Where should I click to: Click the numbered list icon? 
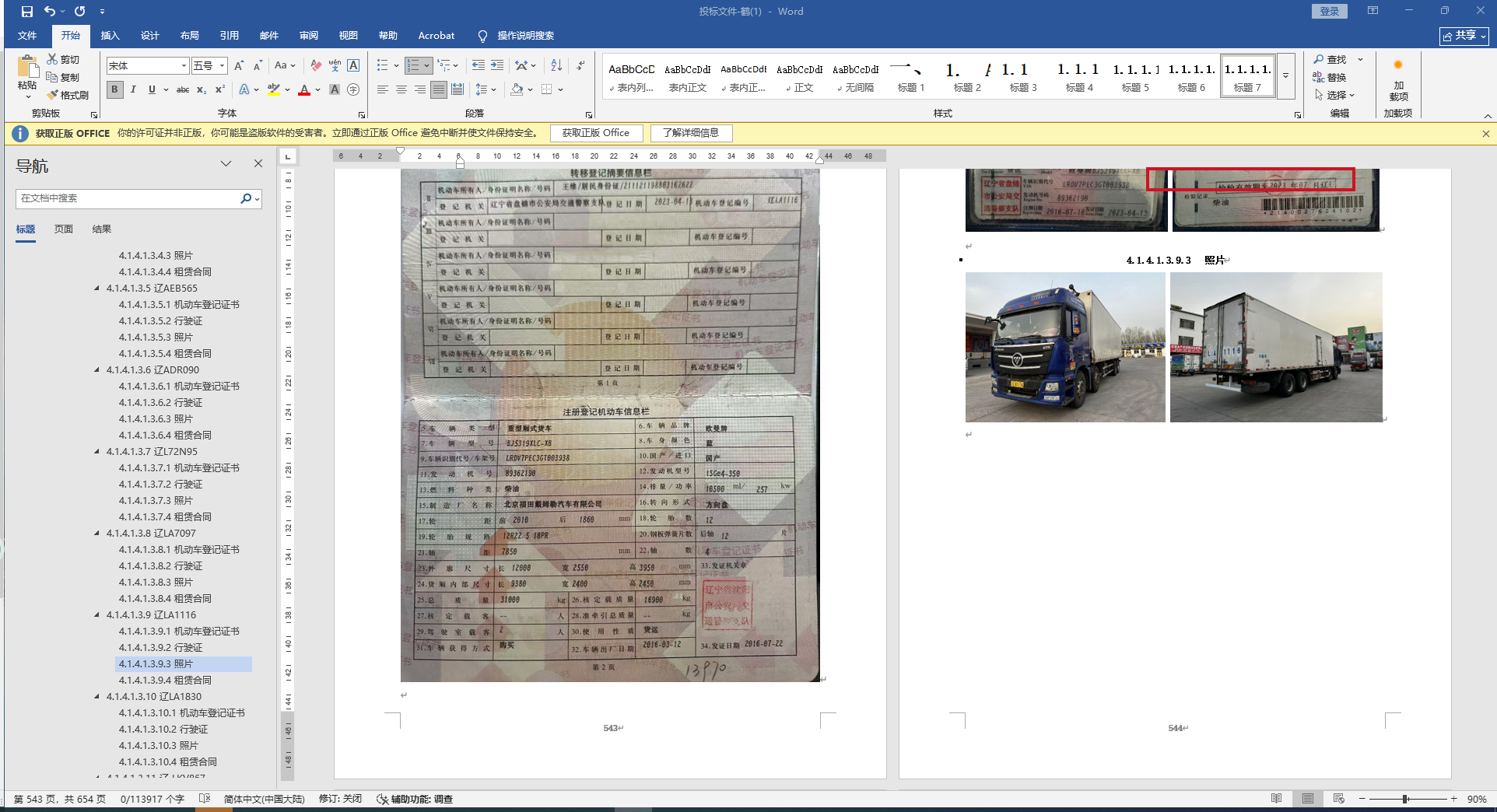413,65
